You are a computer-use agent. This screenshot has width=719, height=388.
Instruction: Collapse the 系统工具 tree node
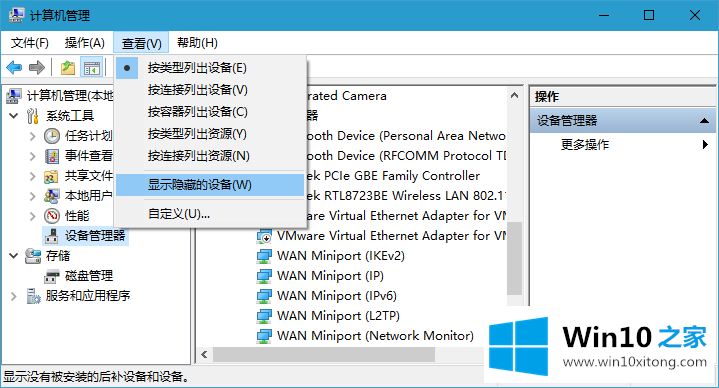(x=14, y=116)
